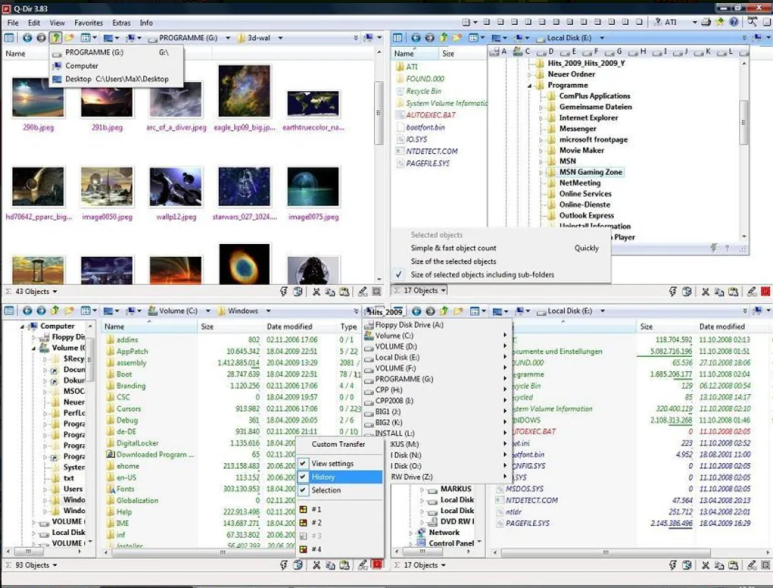
Task: Open the Favorites menu
Action: click(x=89, y=23)
